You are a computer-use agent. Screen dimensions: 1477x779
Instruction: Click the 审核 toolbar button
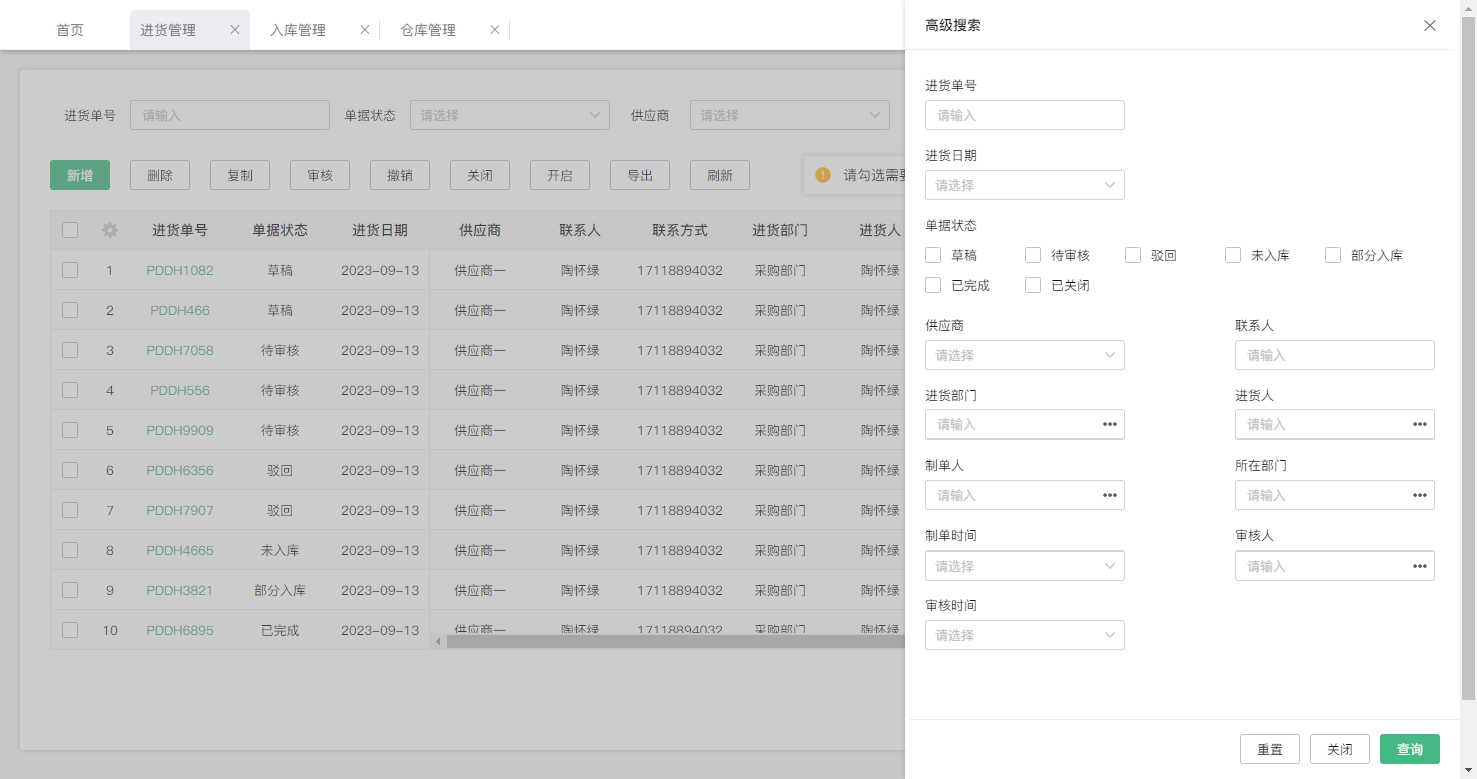(x=320, y=175)
